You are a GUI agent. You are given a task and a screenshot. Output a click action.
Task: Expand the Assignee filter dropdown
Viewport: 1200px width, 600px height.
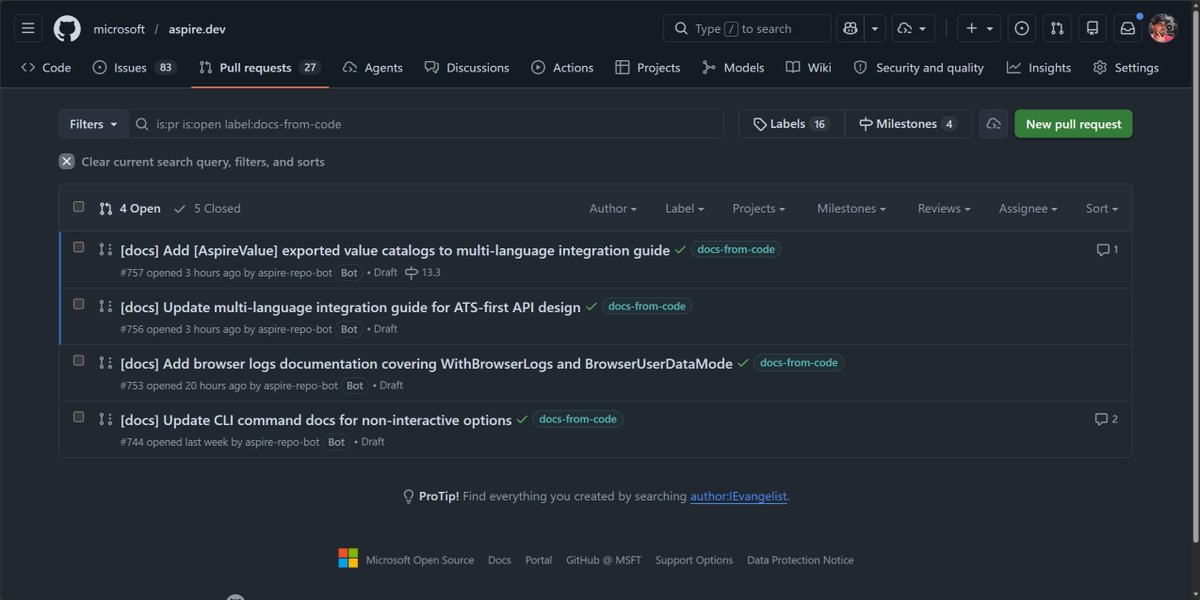click(x=1029, y=208)
